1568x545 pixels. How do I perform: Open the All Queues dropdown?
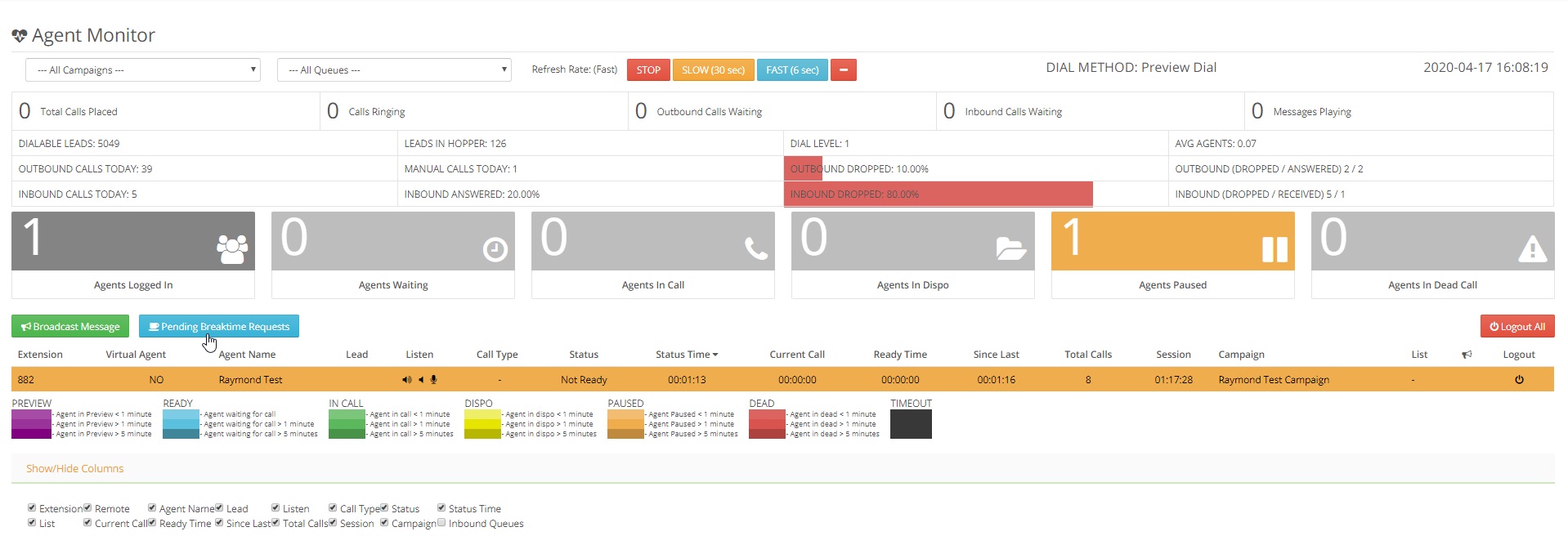(393, 70)
